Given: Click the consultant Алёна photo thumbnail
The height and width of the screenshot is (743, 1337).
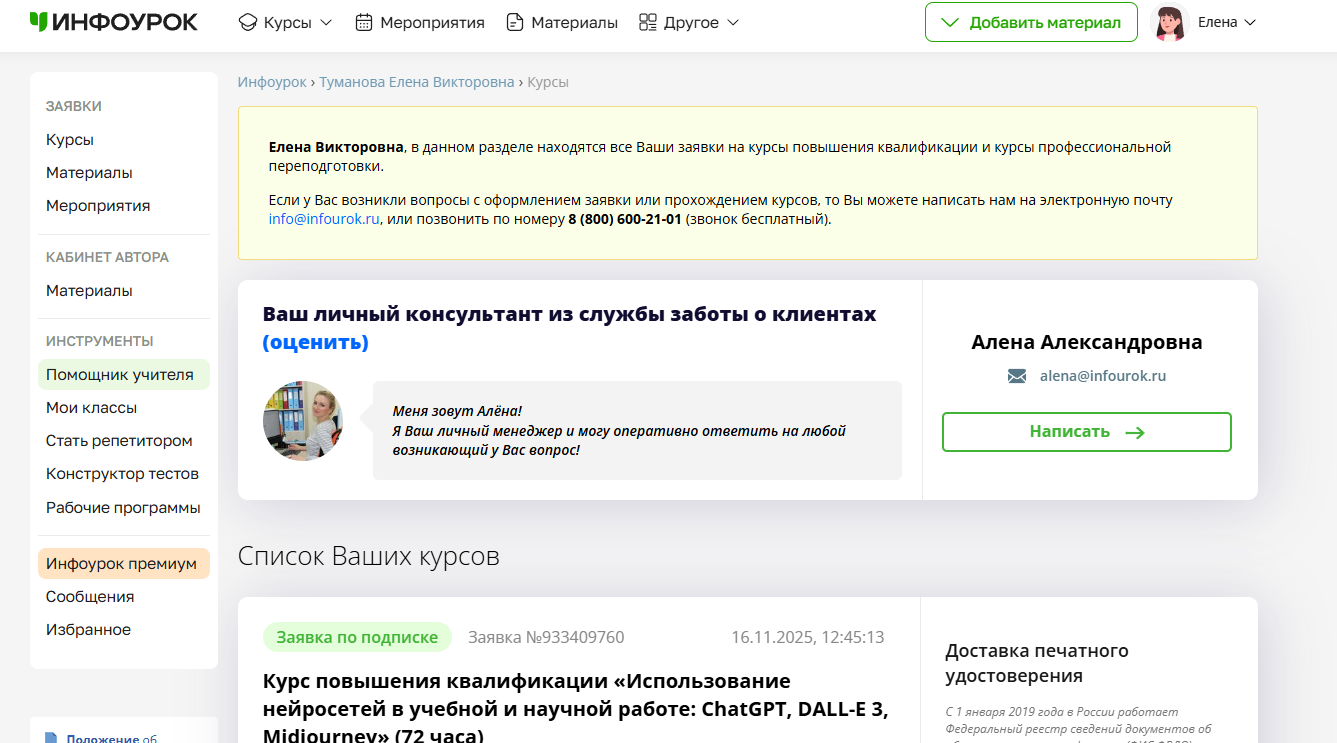Looking at the screenshot, I should 303,420.
